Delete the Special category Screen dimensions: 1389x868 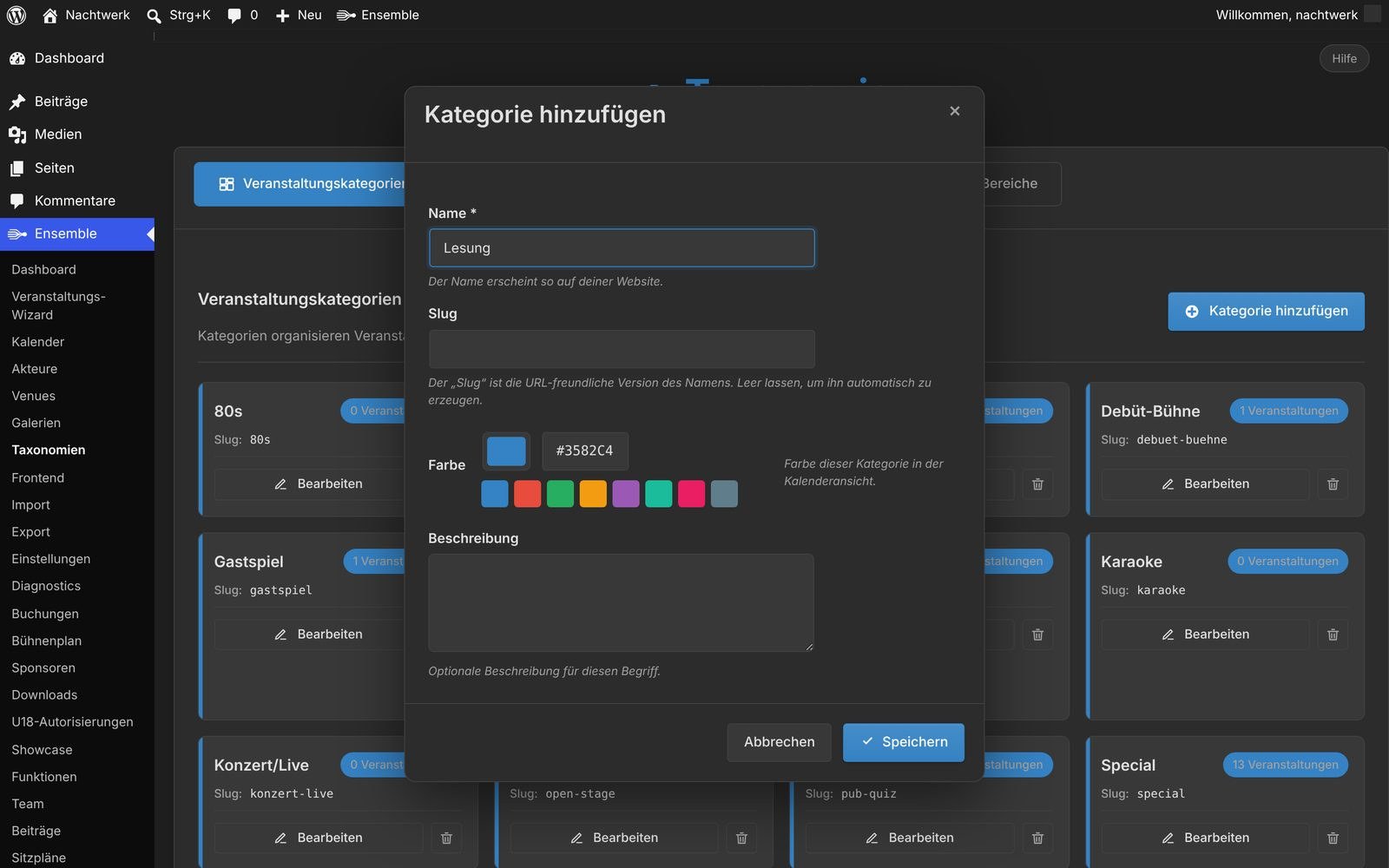[1333, 838]
